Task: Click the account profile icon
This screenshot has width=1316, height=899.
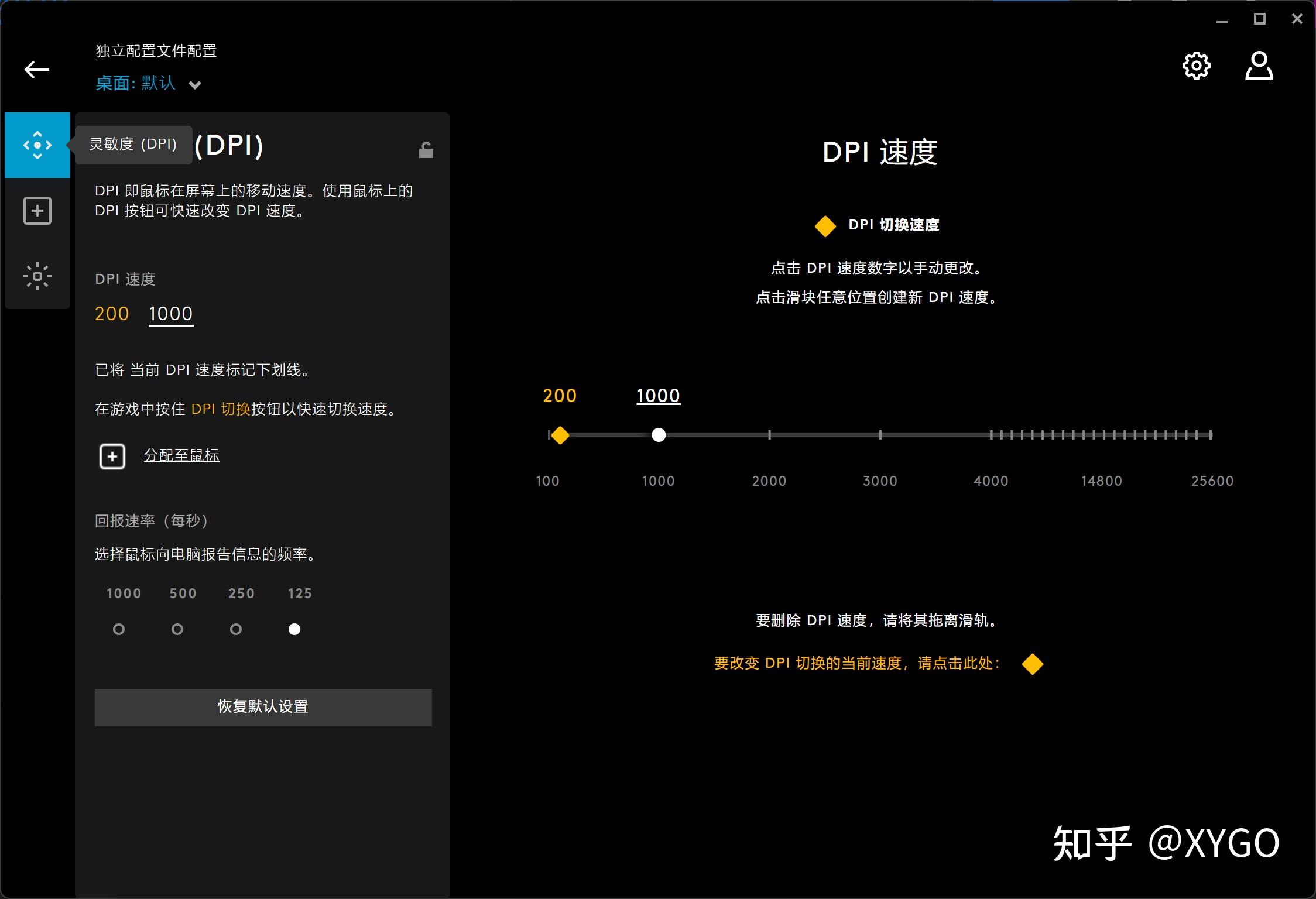Action: 1259,66
